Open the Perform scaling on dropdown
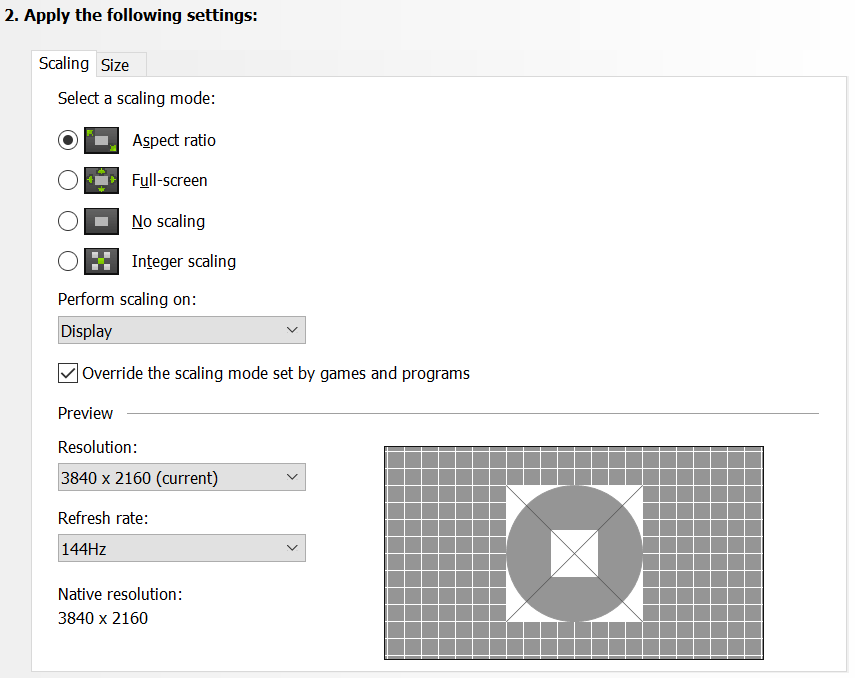The width and height of the screenshot is (855, 678). click(x=182, y=330)
